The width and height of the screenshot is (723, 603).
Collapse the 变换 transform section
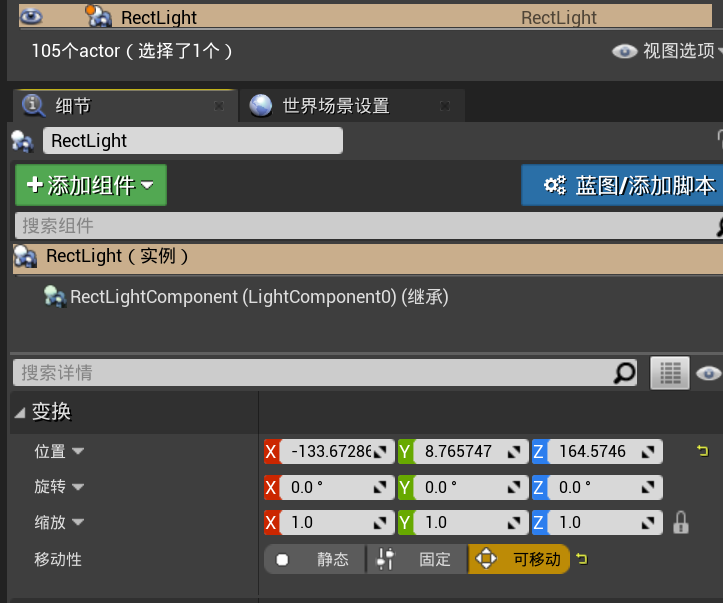20,413
